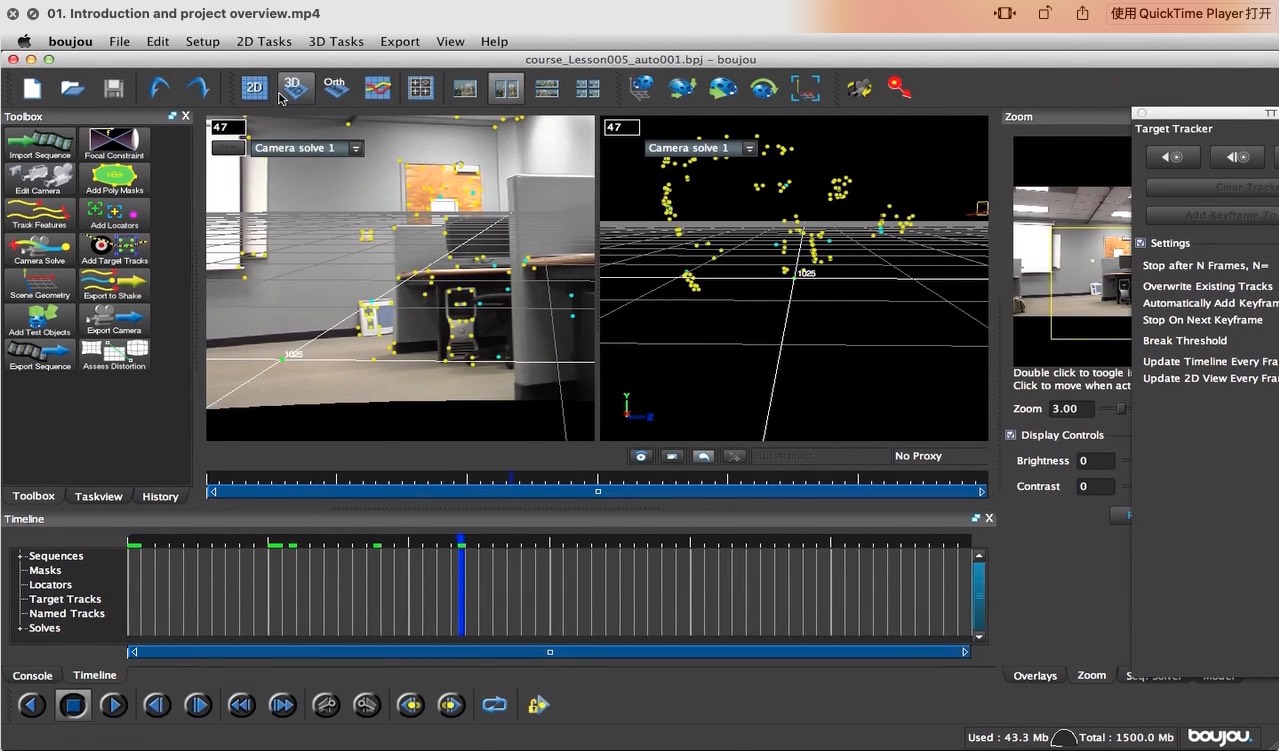Switch to Orth view in toolbar
Image resolution: width=1279 pixels, height=751 pixels.
[x=335, y=88]
